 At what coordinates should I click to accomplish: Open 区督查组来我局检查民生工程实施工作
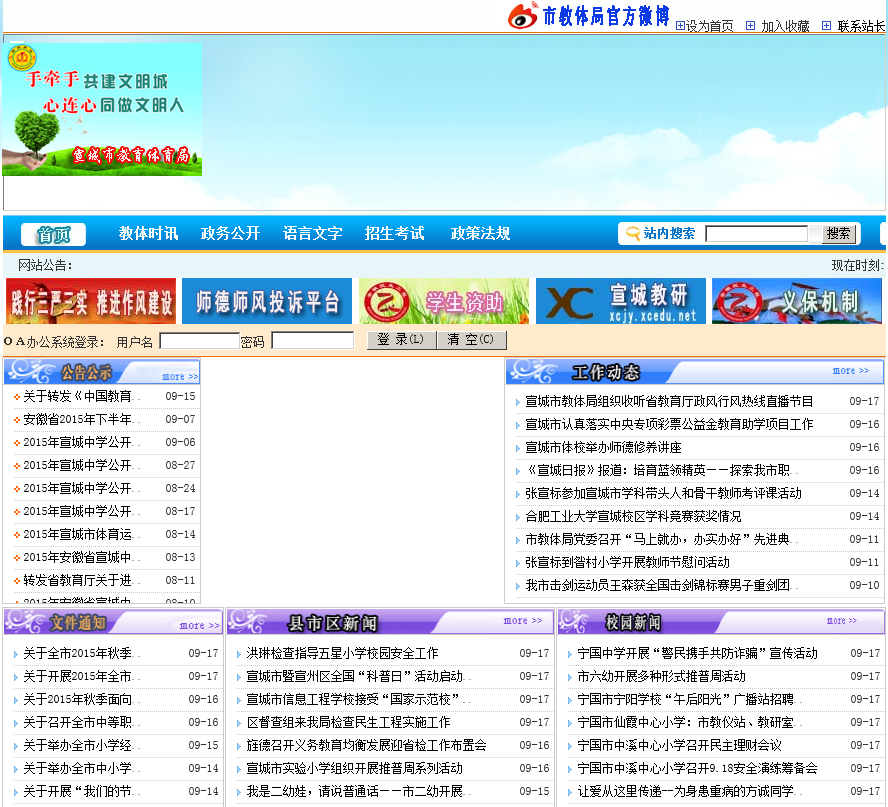(x=348, y=723)
